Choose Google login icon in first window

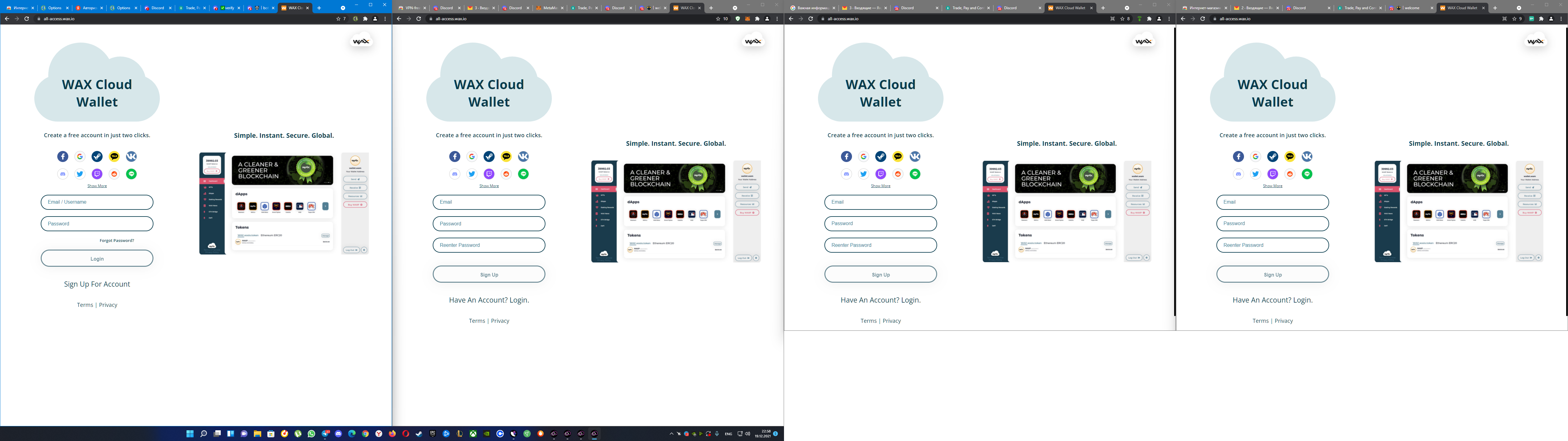[x=80, y=156]
